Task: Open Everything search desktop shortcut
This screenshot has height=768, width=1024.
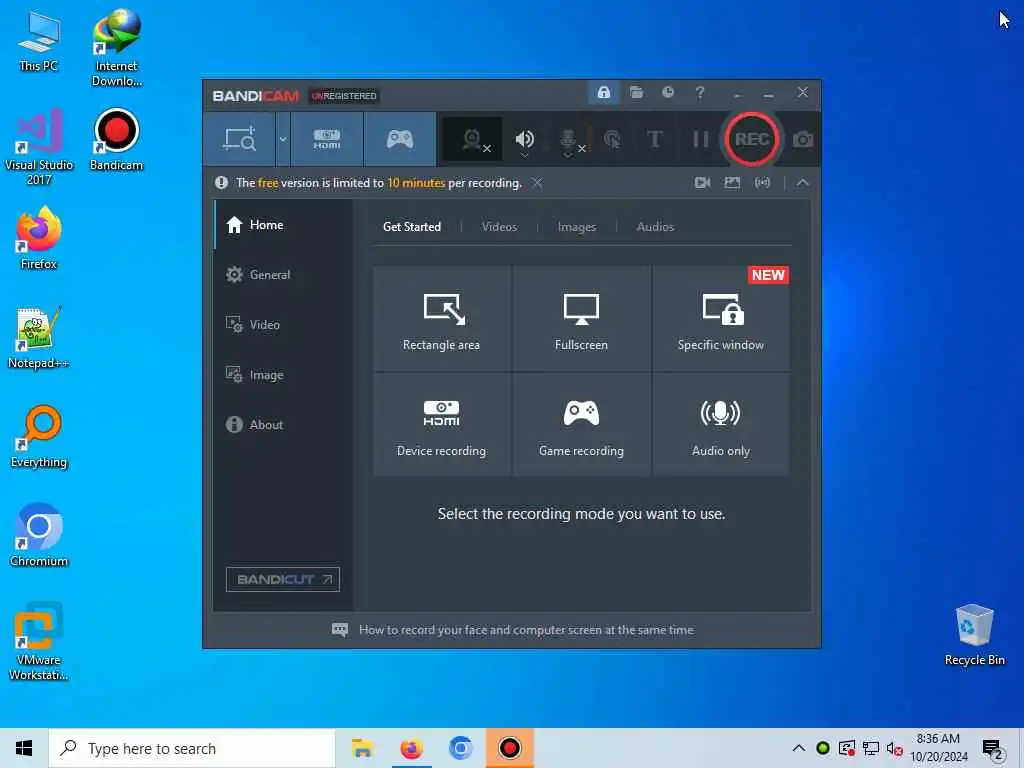Action: (39, 437)
